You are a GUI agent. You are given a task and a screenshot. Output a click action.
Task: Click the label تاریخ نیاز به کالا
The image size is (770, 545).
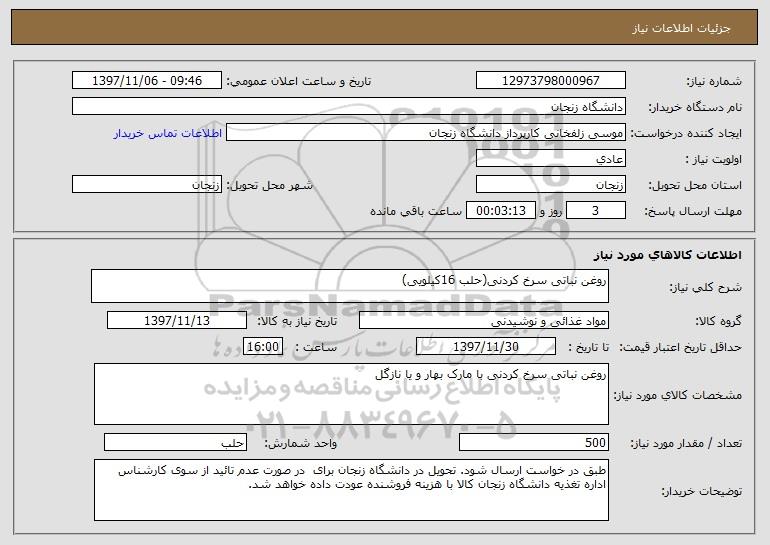click(x=297, y=321)
